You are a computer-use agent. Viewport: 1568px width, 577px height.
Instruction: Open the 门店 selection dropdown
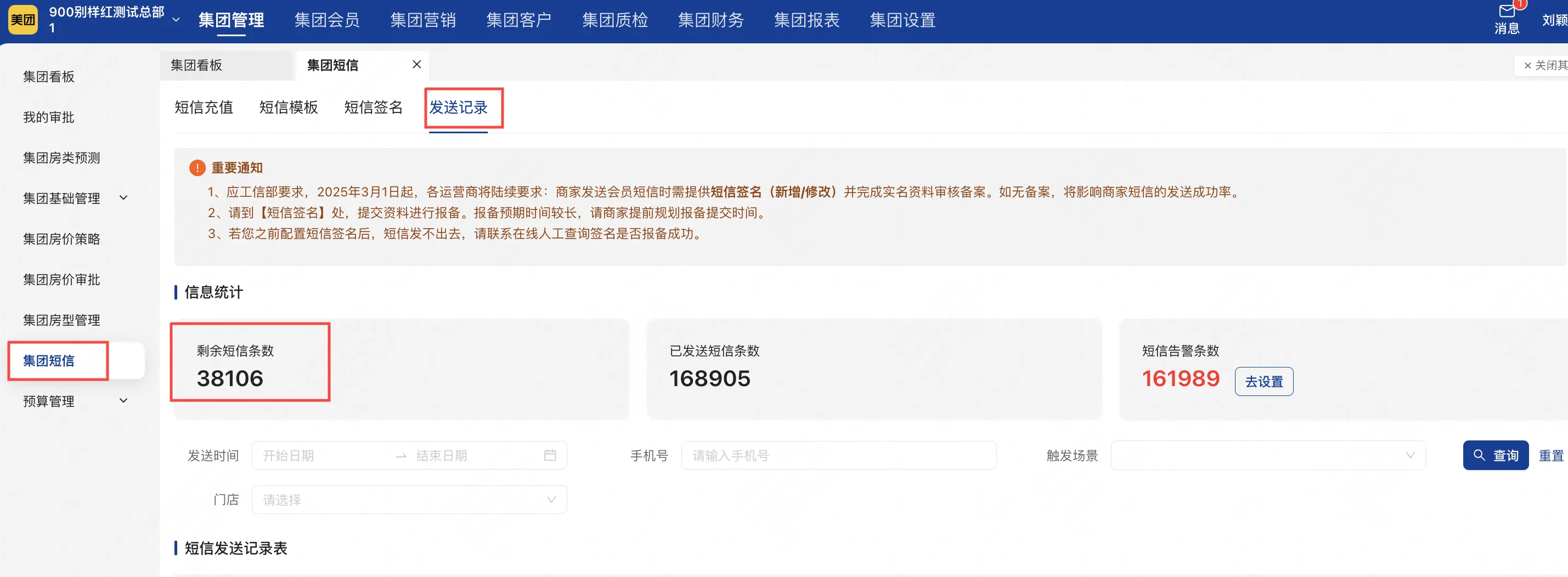pos(409,500)
